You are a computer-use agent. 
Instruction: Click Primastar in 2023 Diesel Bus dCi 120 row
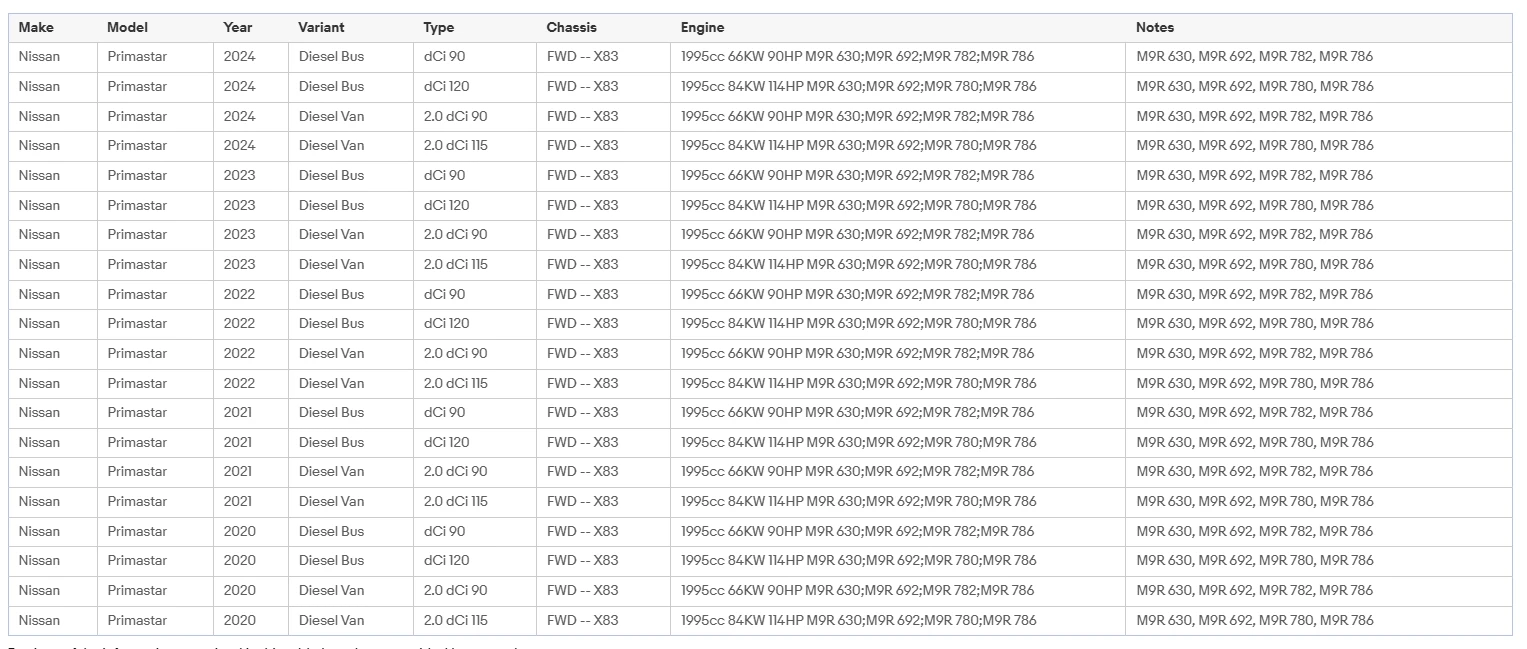coord(137,206)
